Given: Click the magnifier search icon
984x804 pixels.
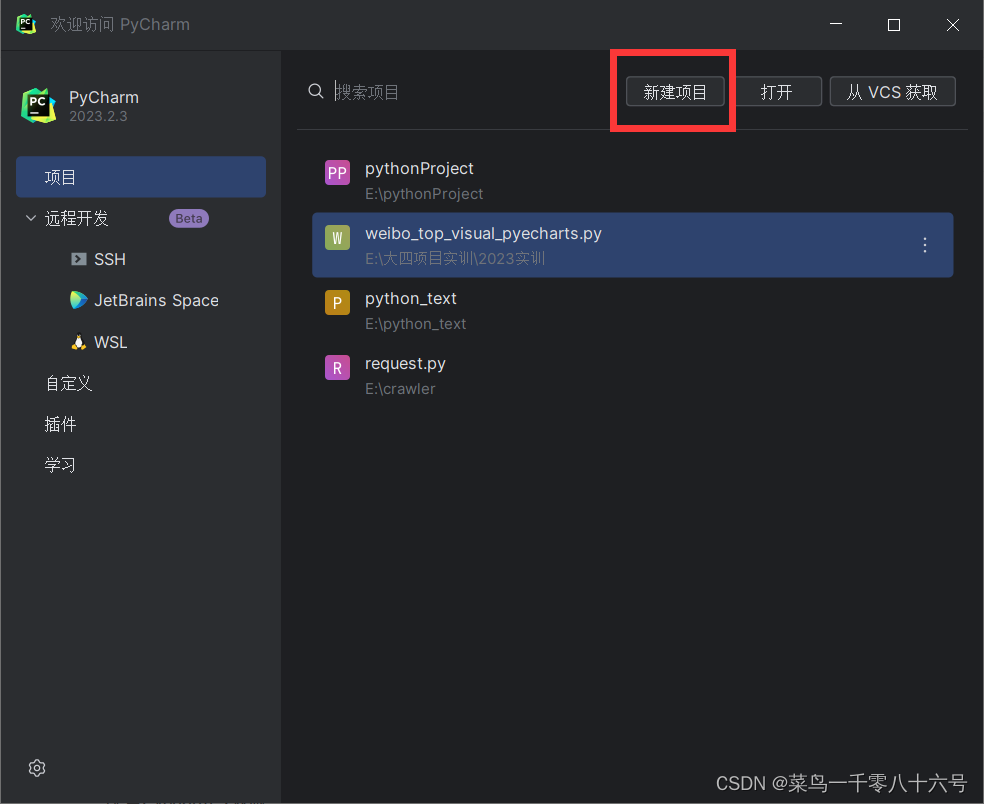Looking at the screenshot, I should coord(316,92).
